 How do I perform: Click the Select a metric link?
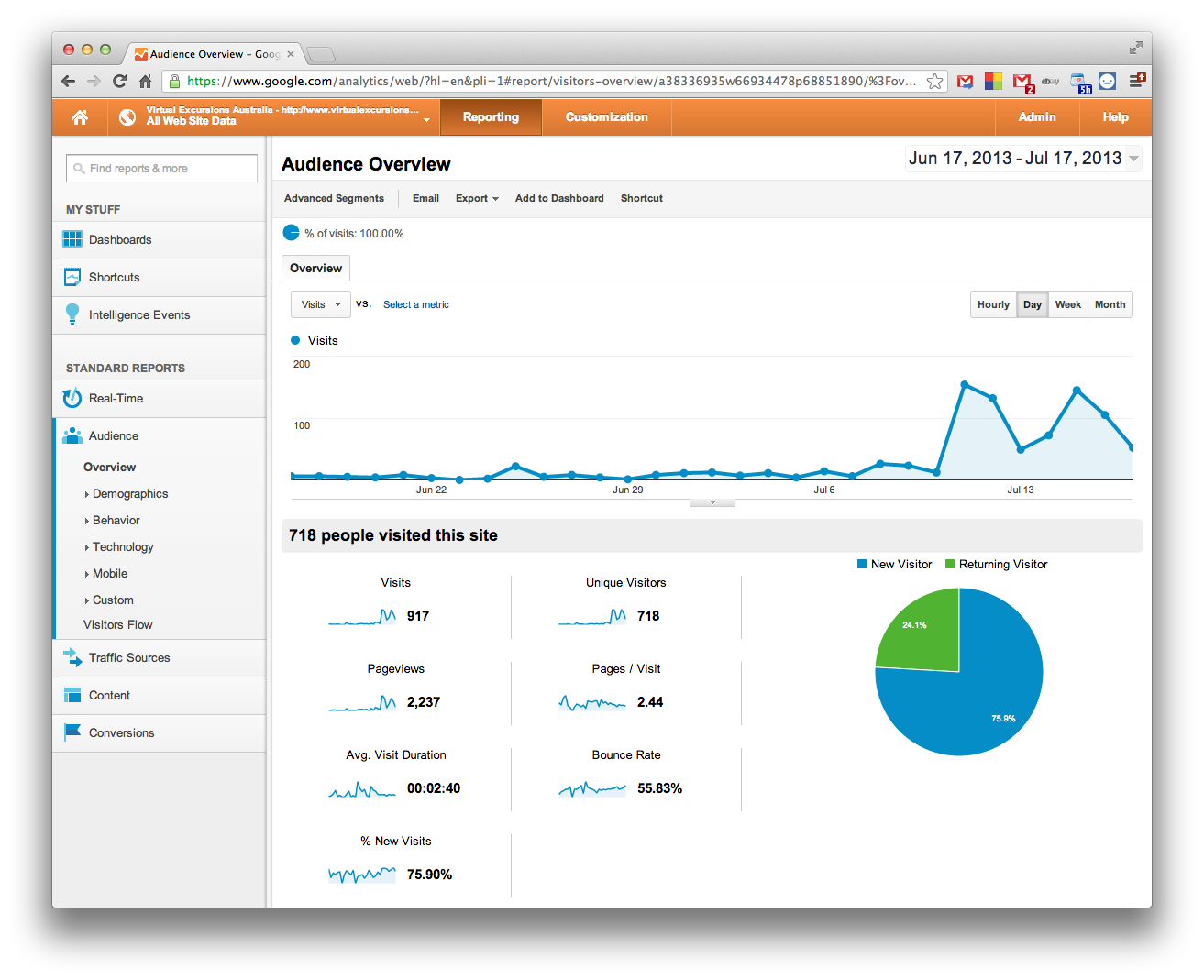416,304
